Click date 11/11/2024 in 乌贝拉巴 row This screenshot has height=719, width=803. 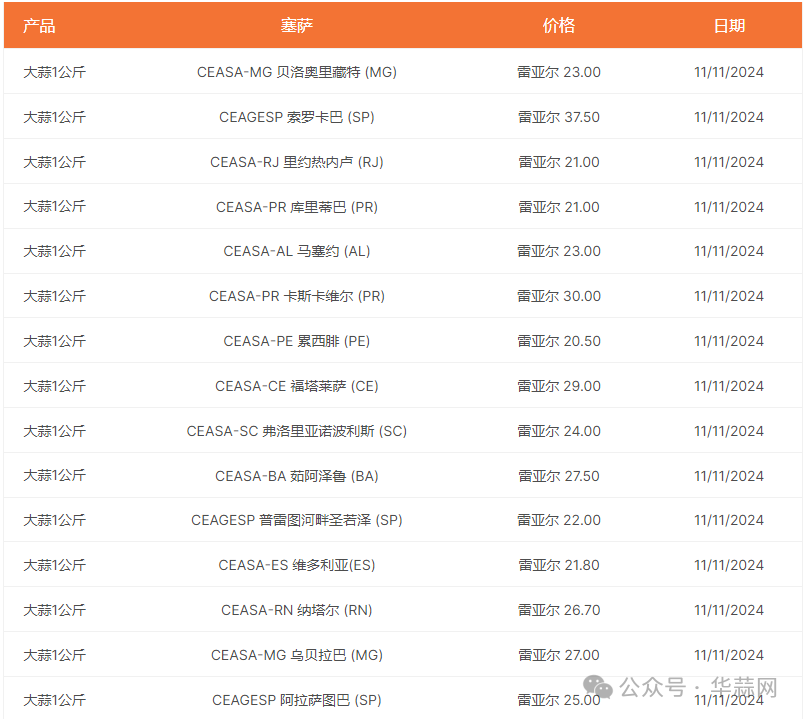[729, 656]
